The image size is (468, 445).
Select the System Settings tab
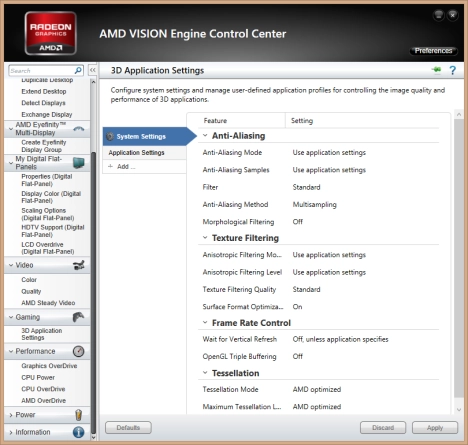coord(149,136)
